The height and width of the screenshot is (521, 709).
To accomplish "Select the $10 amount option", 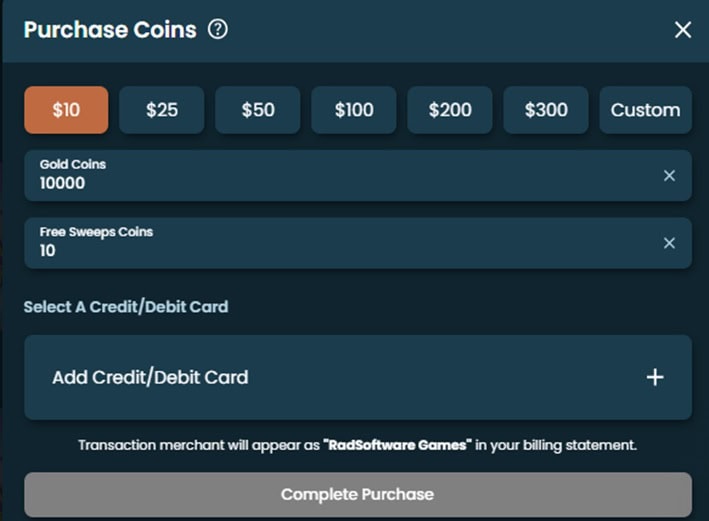I will (x=66, y=110).
